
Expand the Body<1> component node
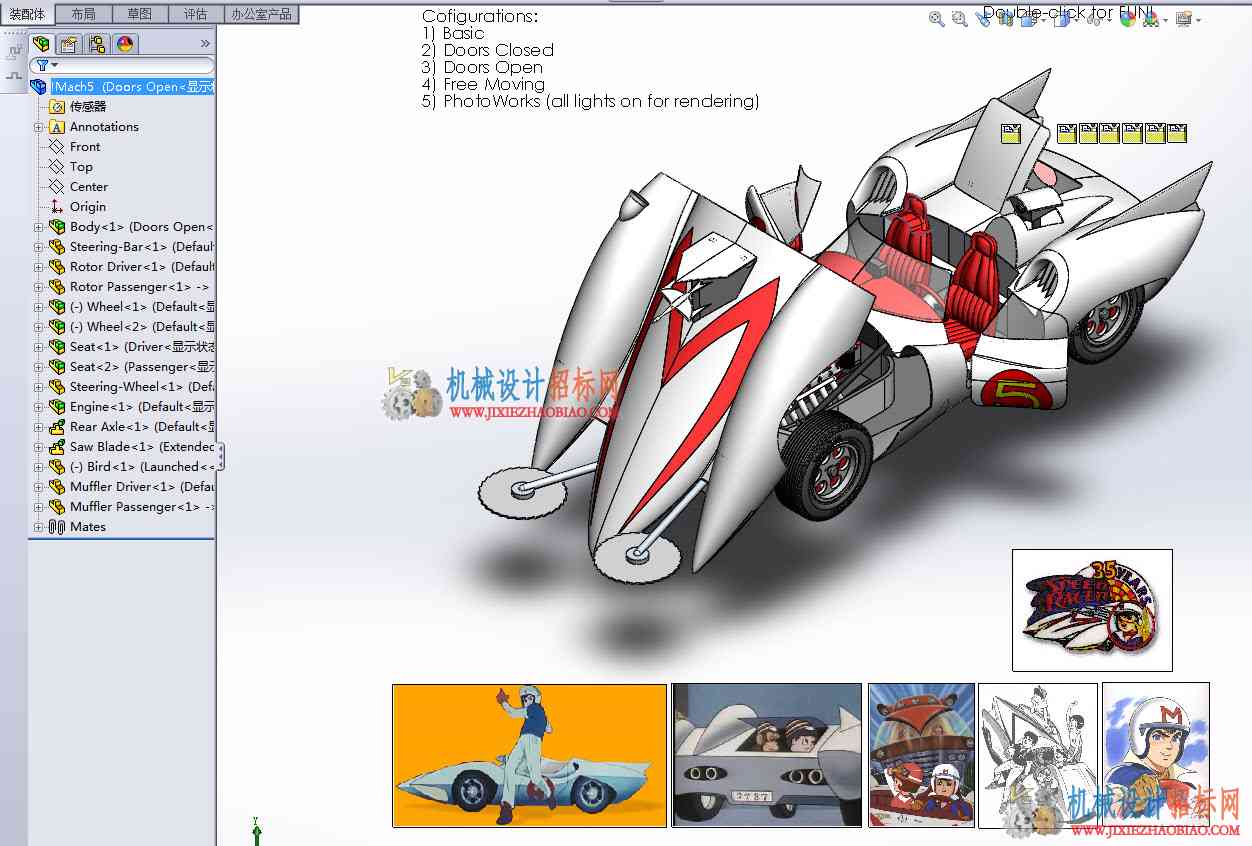click(x=39, y=227)
